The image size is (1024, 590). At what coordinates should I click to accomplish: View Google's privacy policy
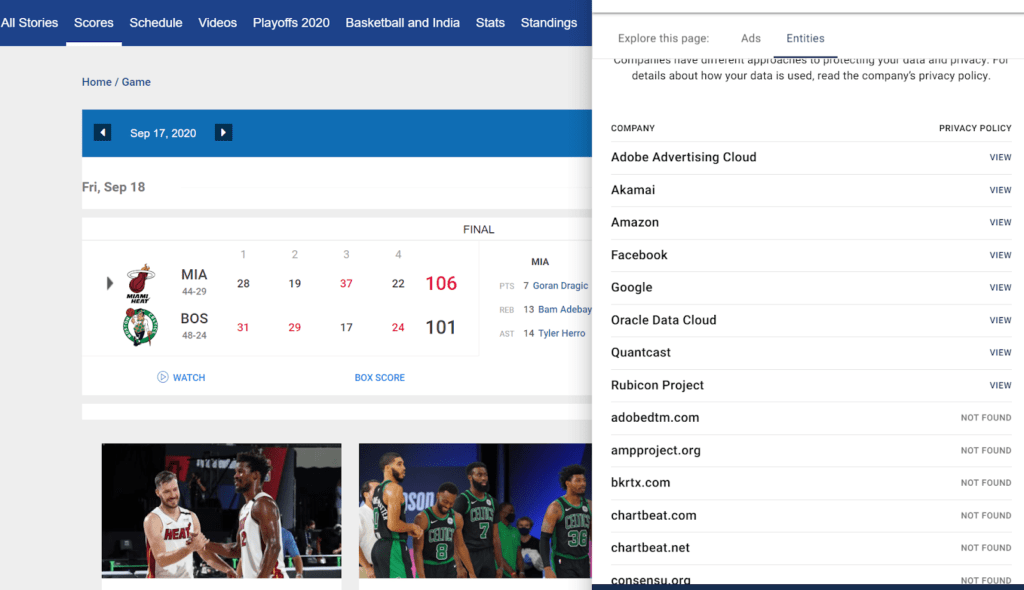coord(1000,287)
